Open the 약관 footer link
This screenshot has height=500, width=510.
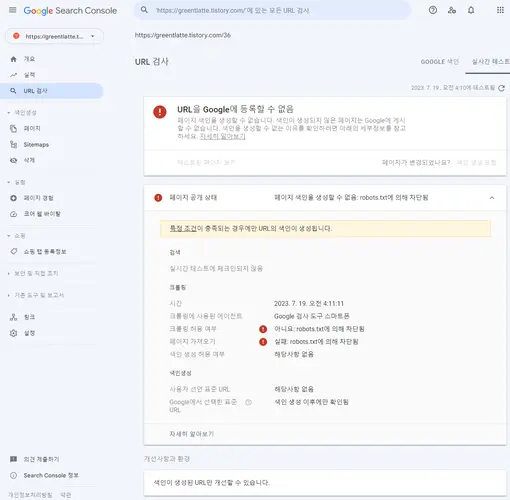tap(65, 495)
